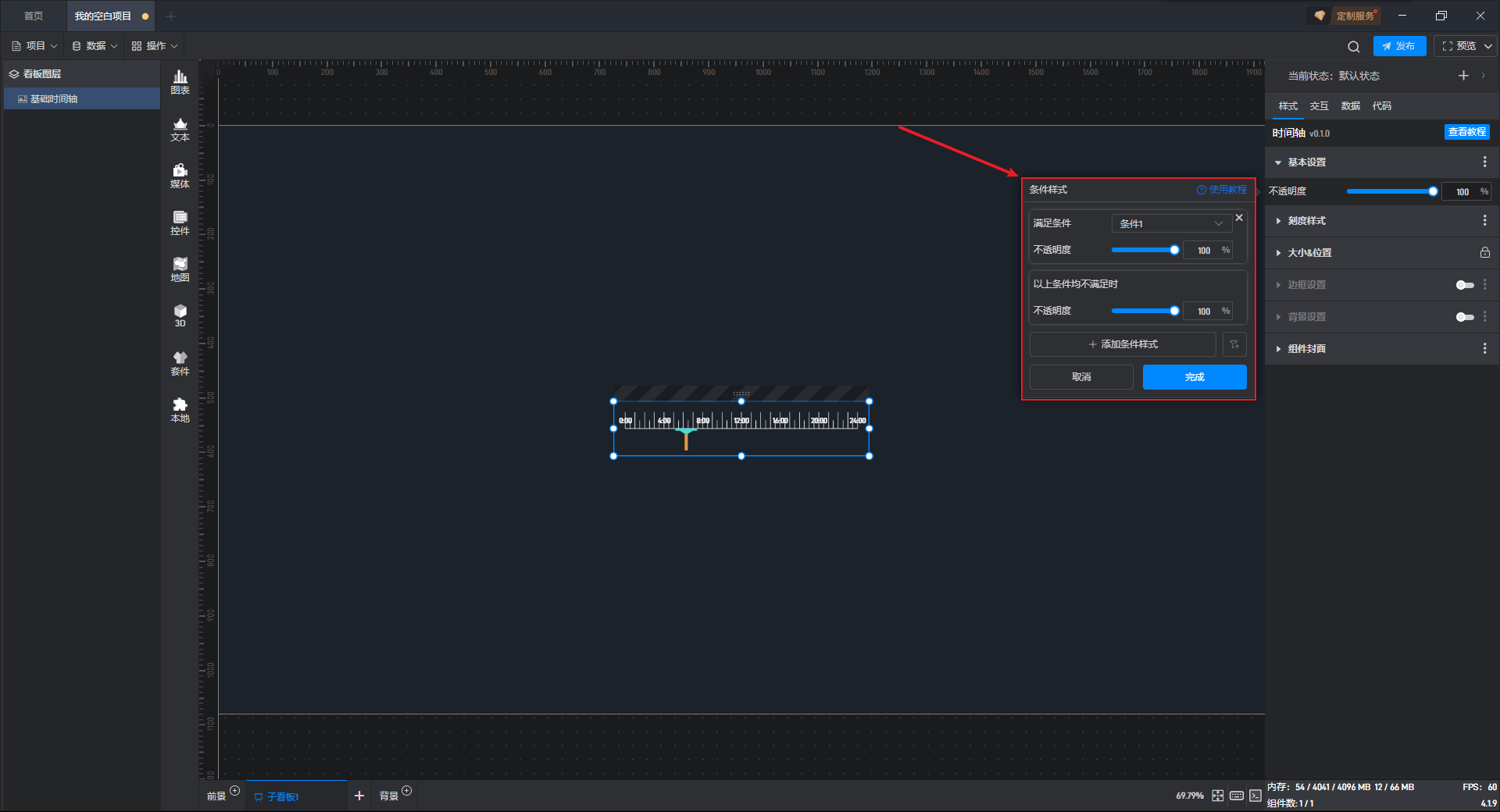Click the timeline orange pointer marker

pyautogui.click(x=686, y=440)
